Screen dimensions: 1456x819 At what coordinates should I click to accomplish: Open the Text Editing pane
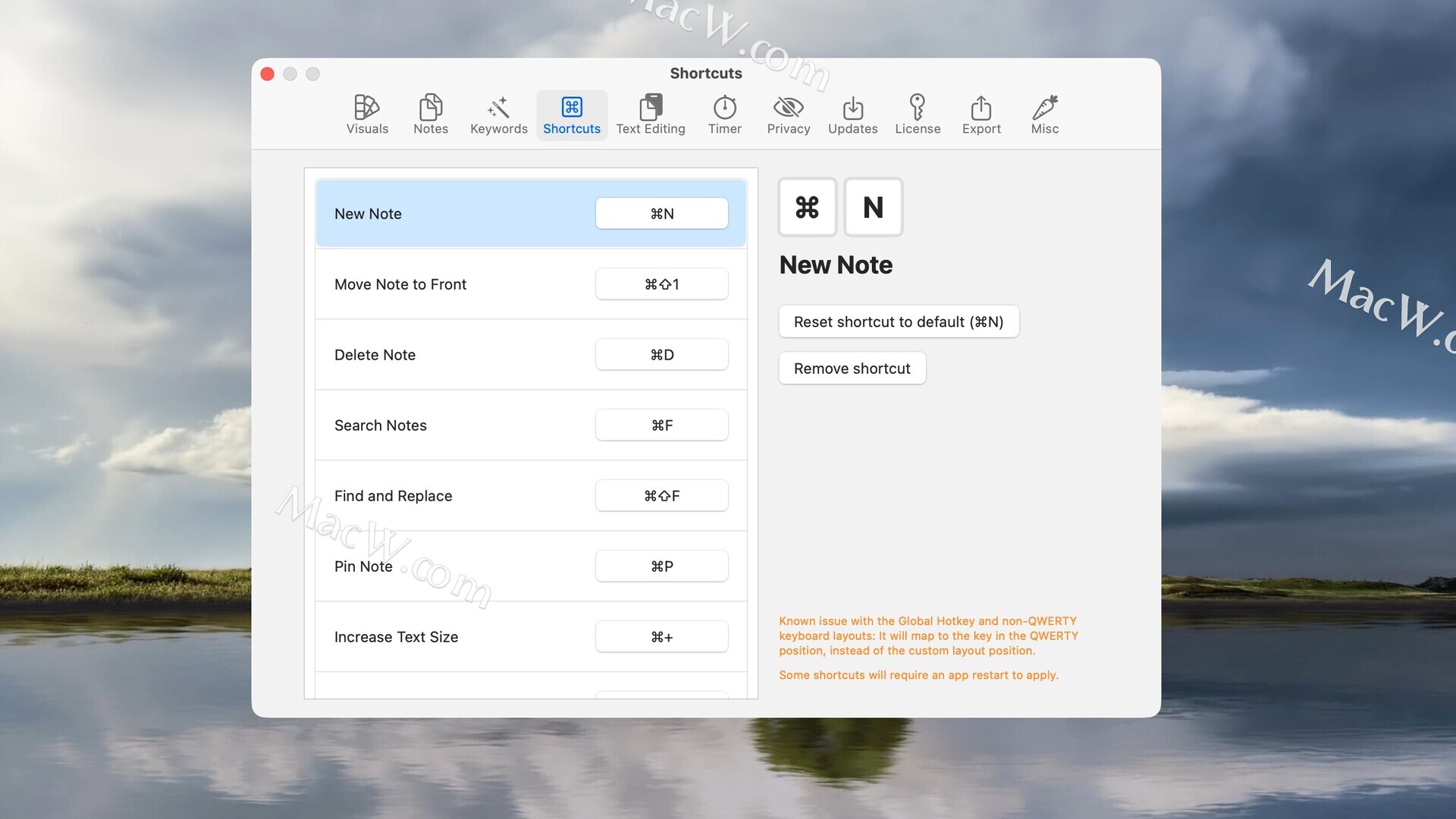(650, 115)
